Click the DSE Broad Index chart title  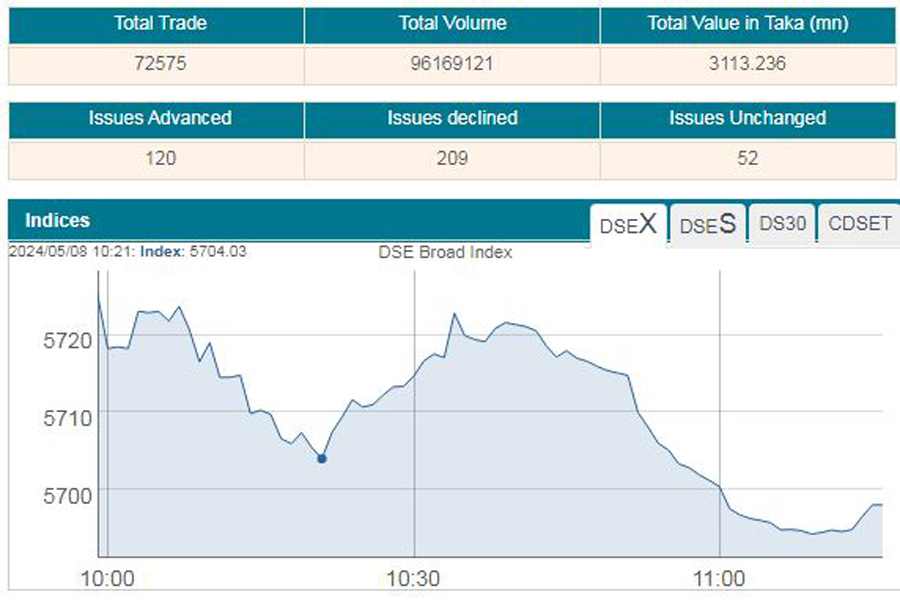tap(445, 252)
